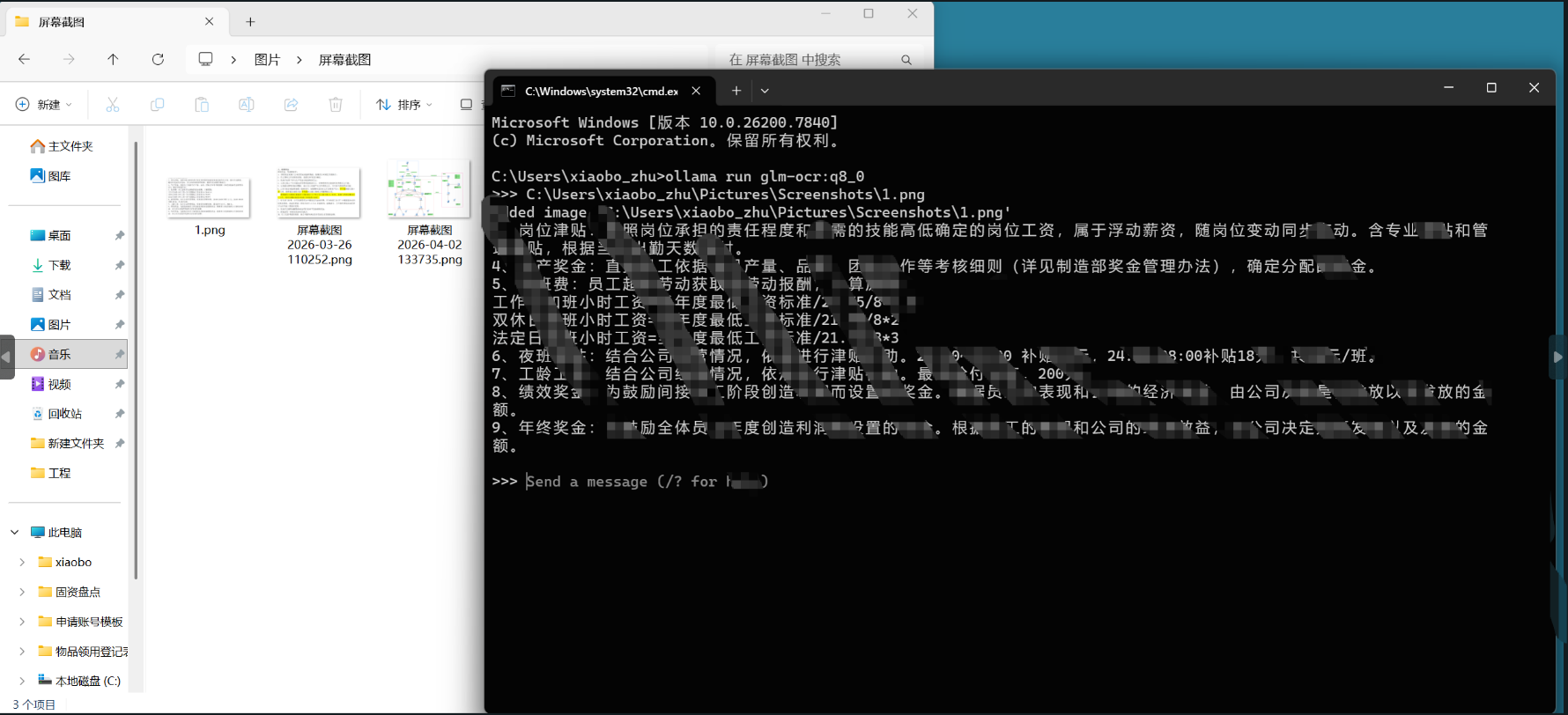Click the 图片 breadcrumb link
The height and width of the screenshot is (715, 1568).
267,59
